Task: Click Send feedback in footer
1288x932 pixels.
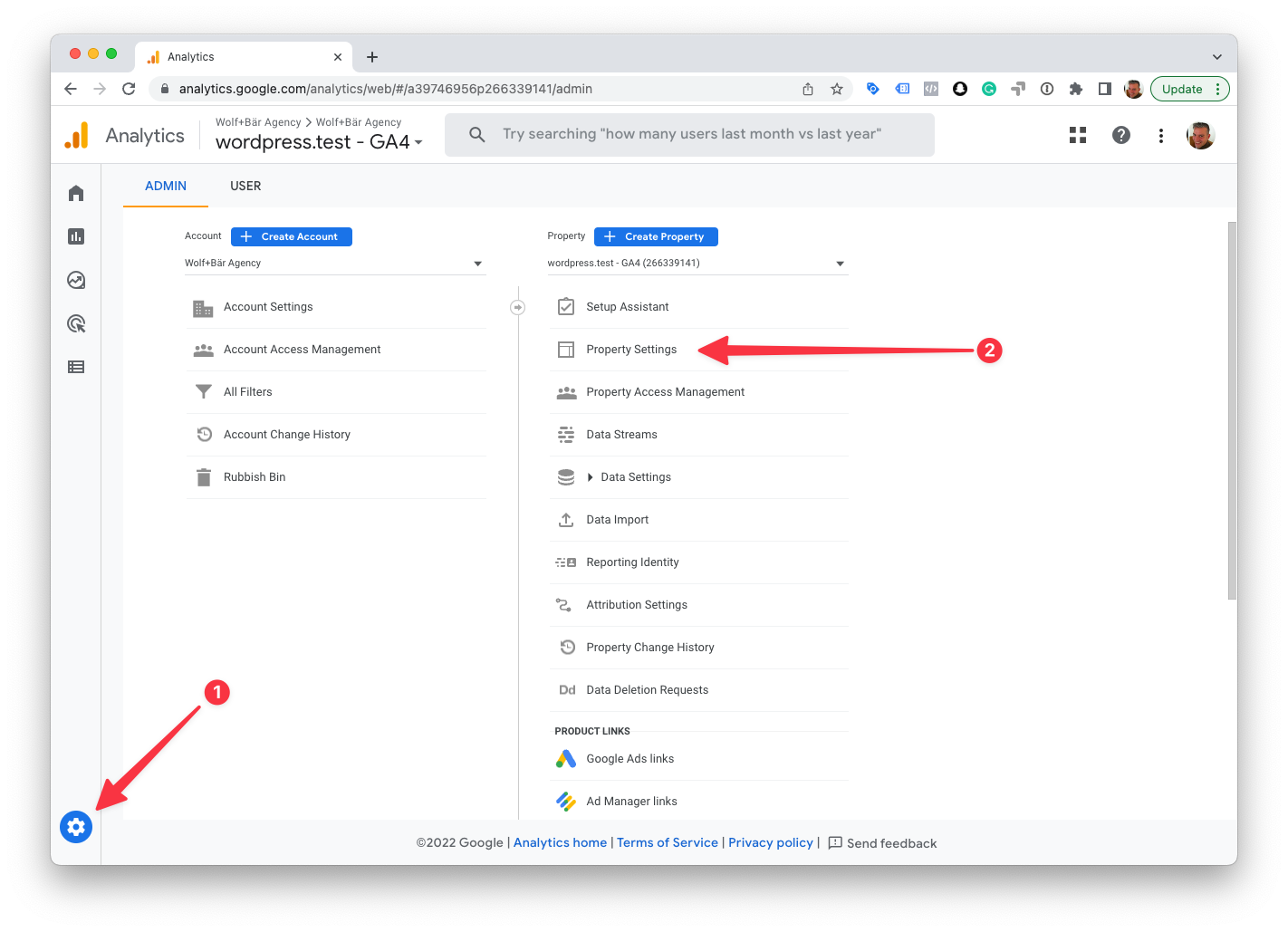Action: click(x=882, y=843)
